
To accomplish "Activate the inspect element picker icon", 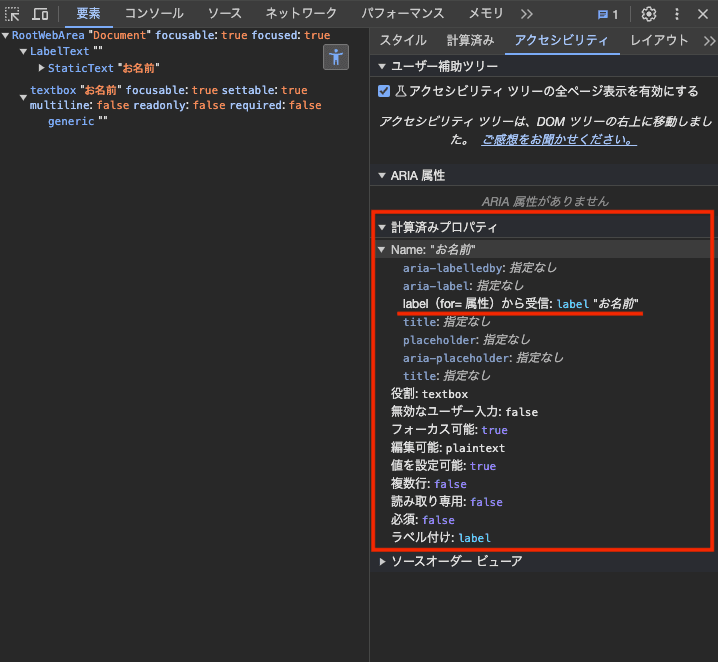I will tap(13, 14).
